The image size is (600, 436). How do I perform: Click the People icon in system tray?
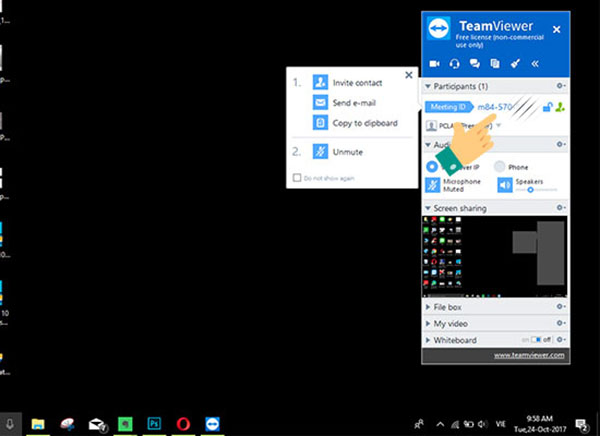pyautogui.click(x=419, y=424)
